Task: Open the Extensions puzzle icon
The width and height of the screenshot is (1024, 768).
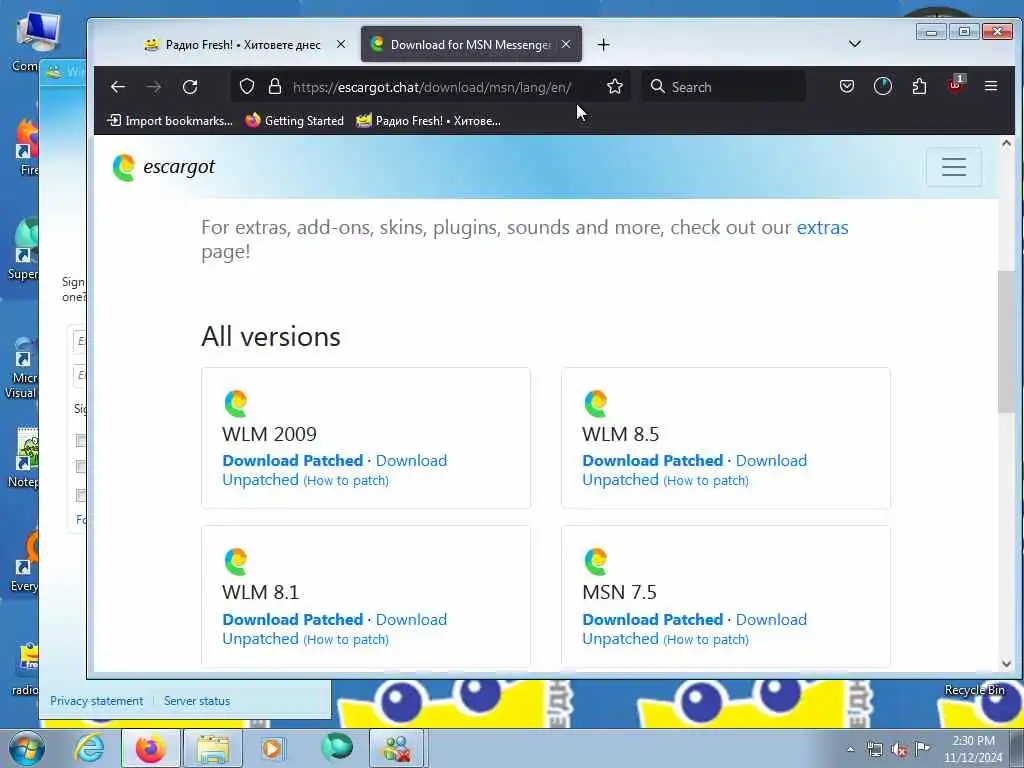Action: [920, 86]
